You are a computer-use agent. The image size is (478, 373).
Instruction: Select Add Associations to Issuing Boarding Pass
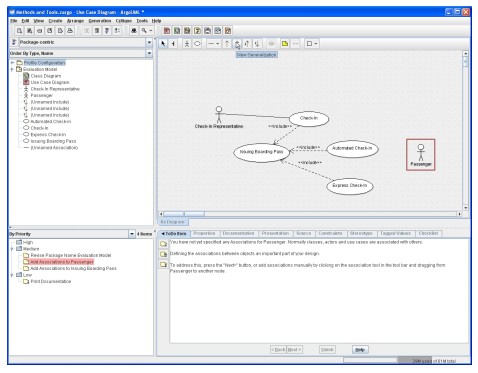(73, 268)
